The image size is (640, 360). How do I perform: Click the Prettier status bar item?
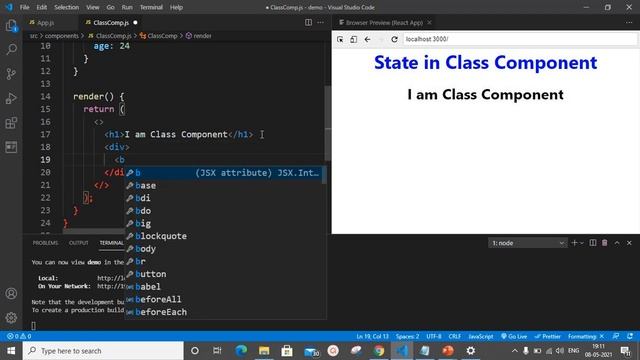[x=548, y=336]
